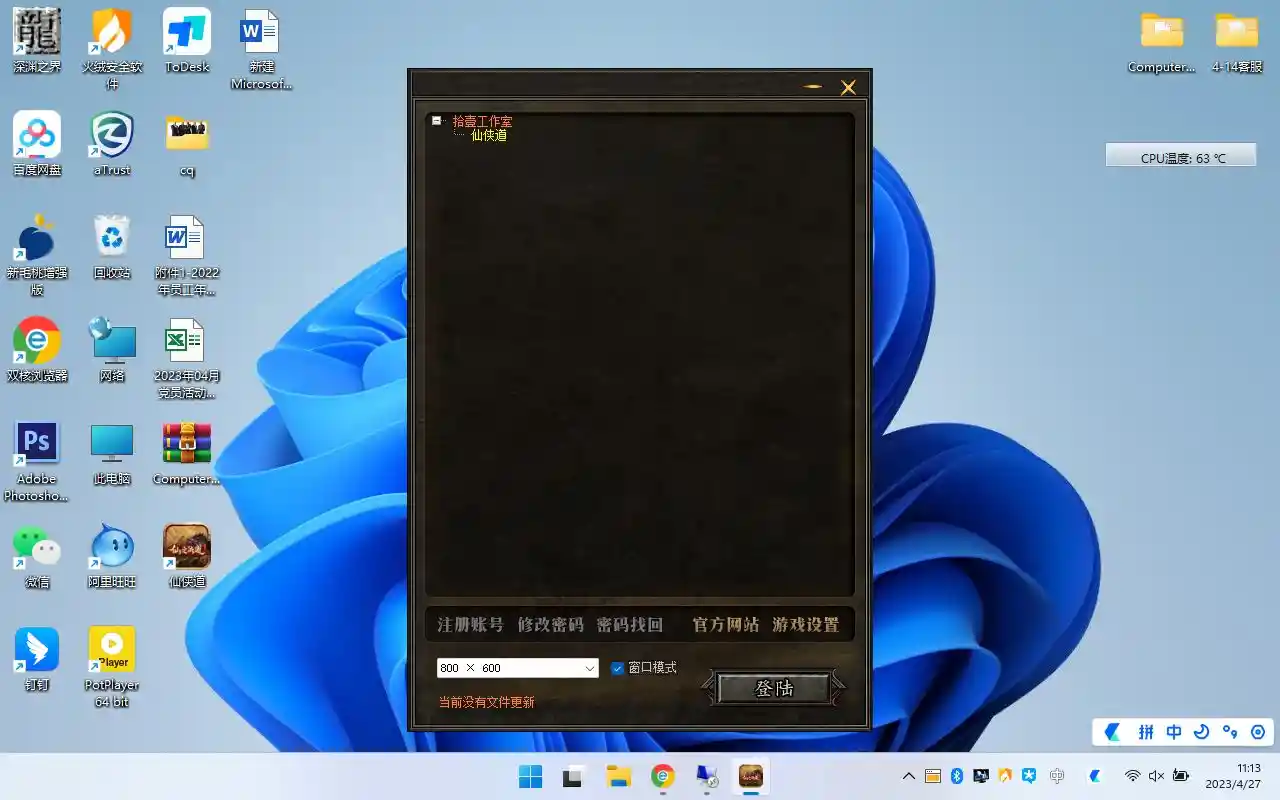Select the 2023年04月 Excel file icon
The image size is (1280, 800).
click(187, 358)
